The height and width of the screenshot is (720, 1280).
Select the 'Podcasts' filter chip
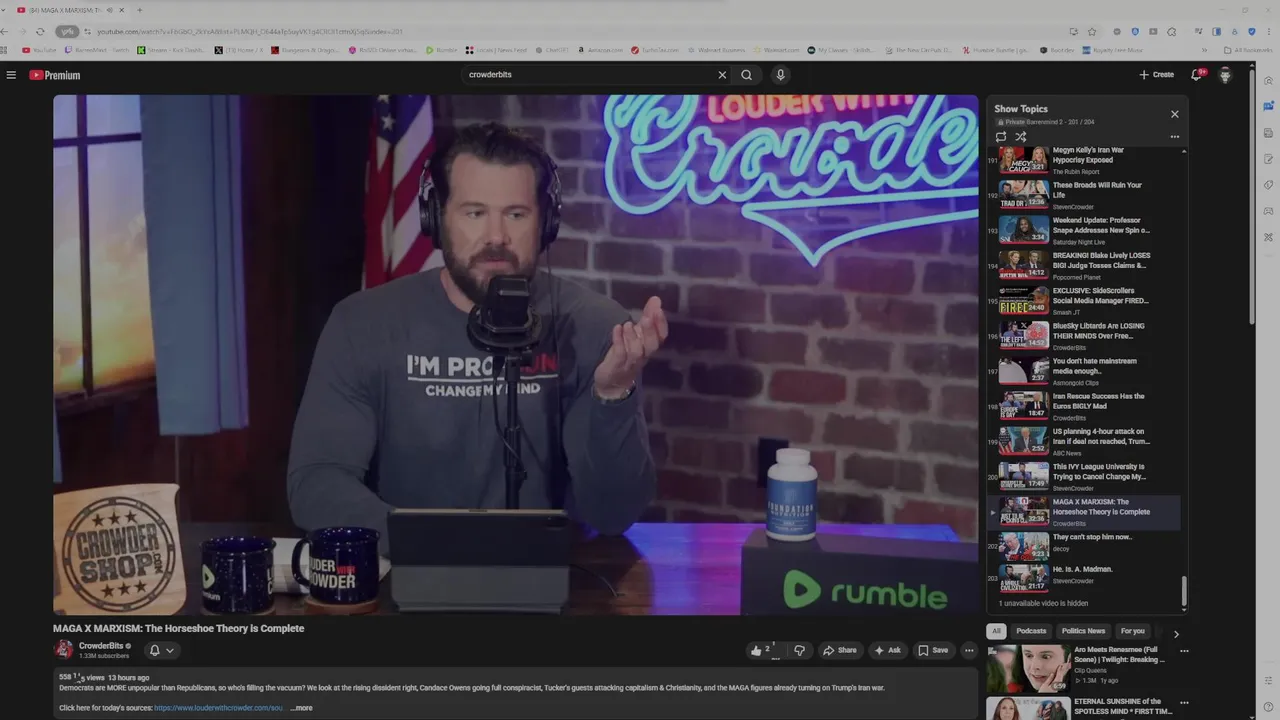pos(1031,631)
